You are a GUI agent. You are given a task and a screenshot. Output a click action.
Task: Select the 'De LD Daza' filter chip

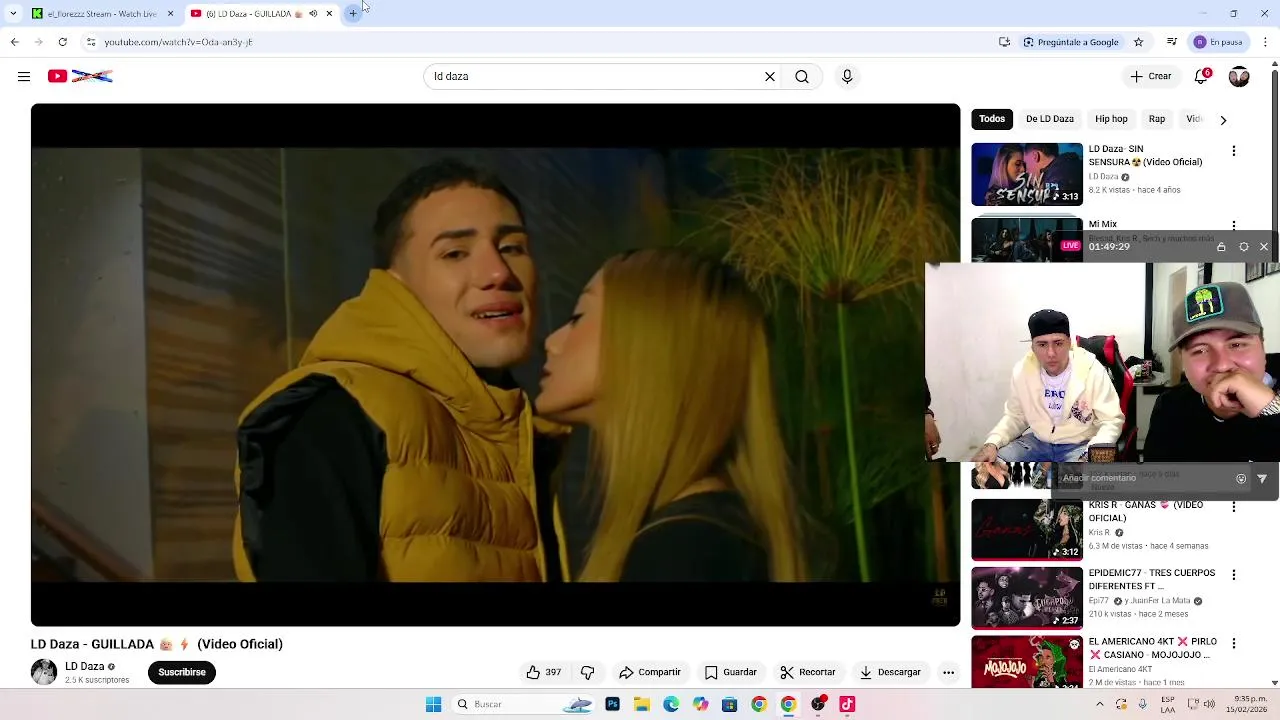(x=1050, y=119)
